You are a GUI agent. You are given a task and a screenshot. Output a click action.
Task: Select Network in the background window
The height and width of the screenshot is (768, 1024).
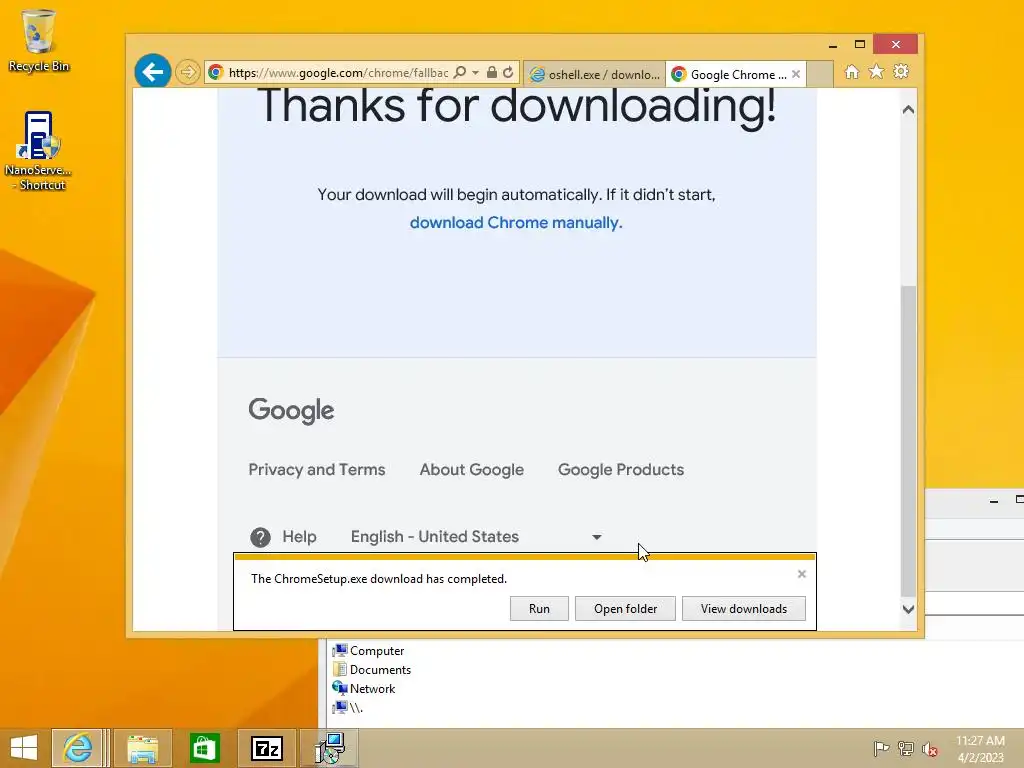(x=364, y=689)
